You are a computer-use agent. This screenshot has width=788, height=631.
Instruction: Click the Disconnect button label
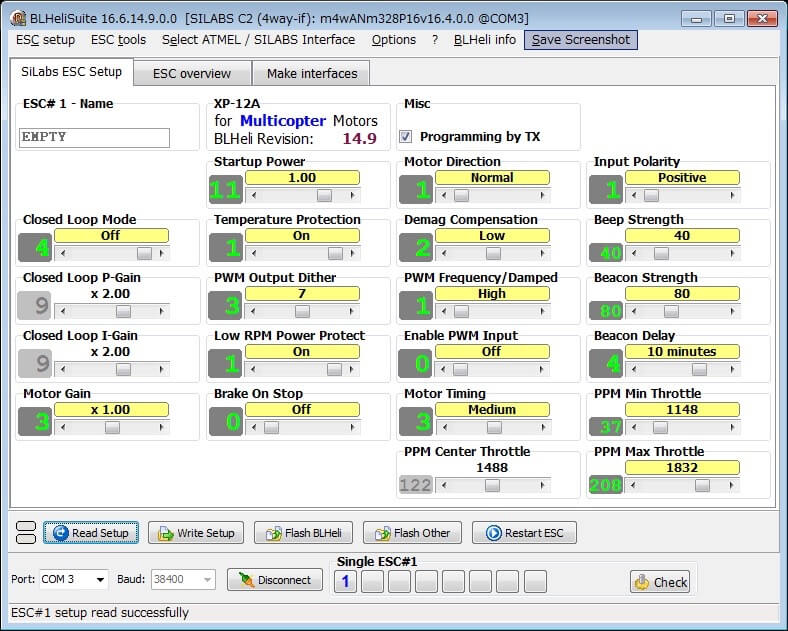[284, 580]
